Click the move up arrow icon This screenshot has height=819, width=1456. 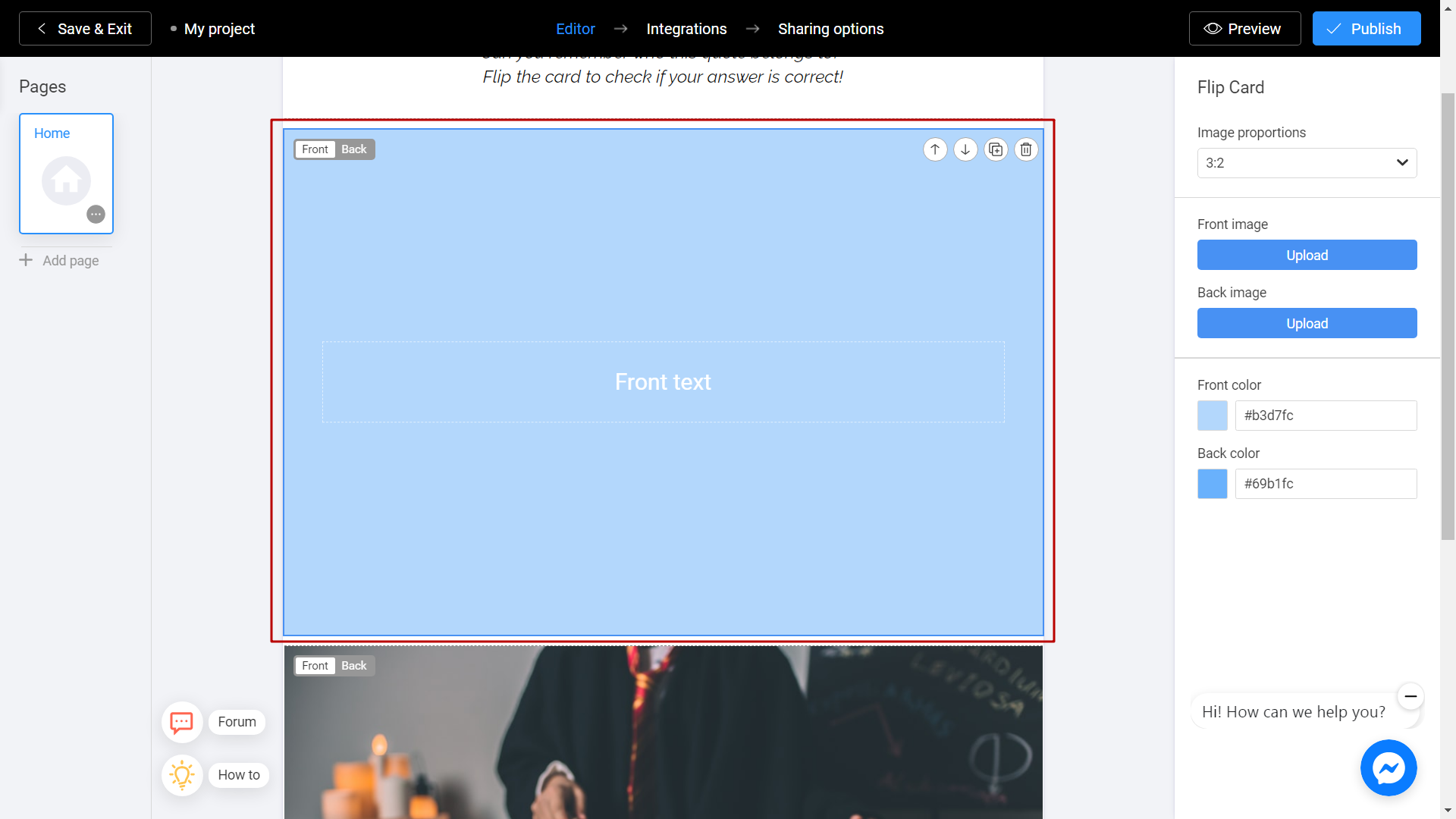tap(935, 149)
